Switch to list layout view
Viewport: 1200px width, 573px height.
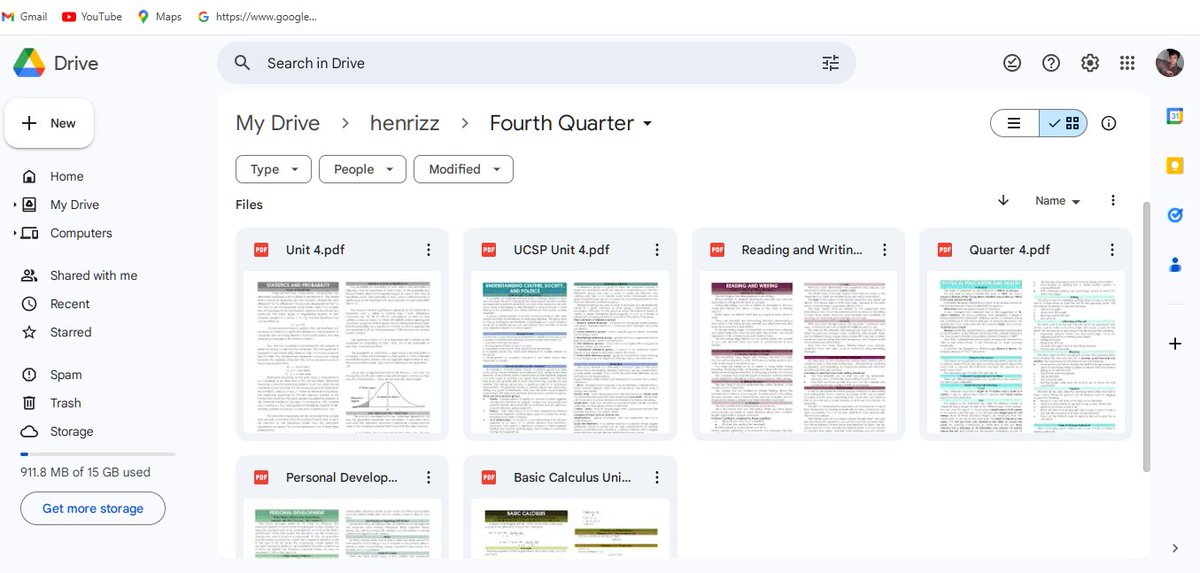(x=1015, y=123)
